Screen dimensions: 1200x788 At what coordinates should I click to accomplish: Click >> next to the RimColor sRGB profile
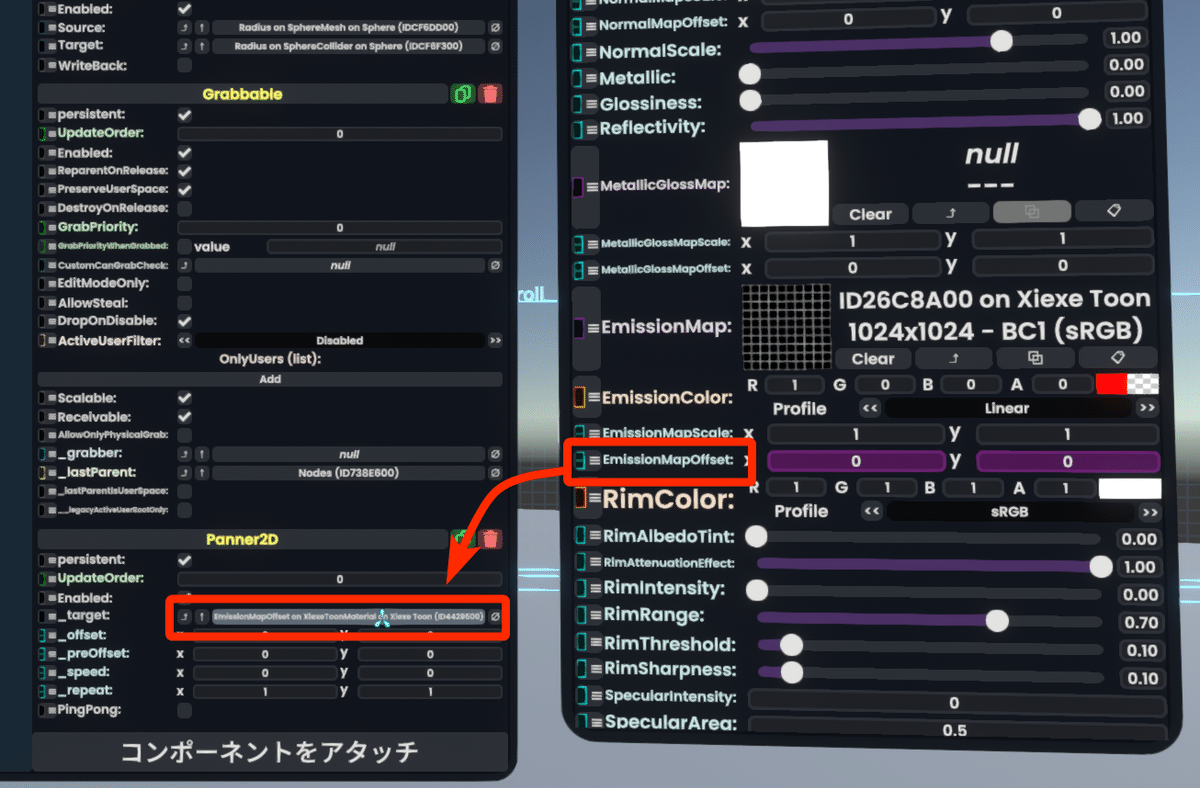[1148, 511]
